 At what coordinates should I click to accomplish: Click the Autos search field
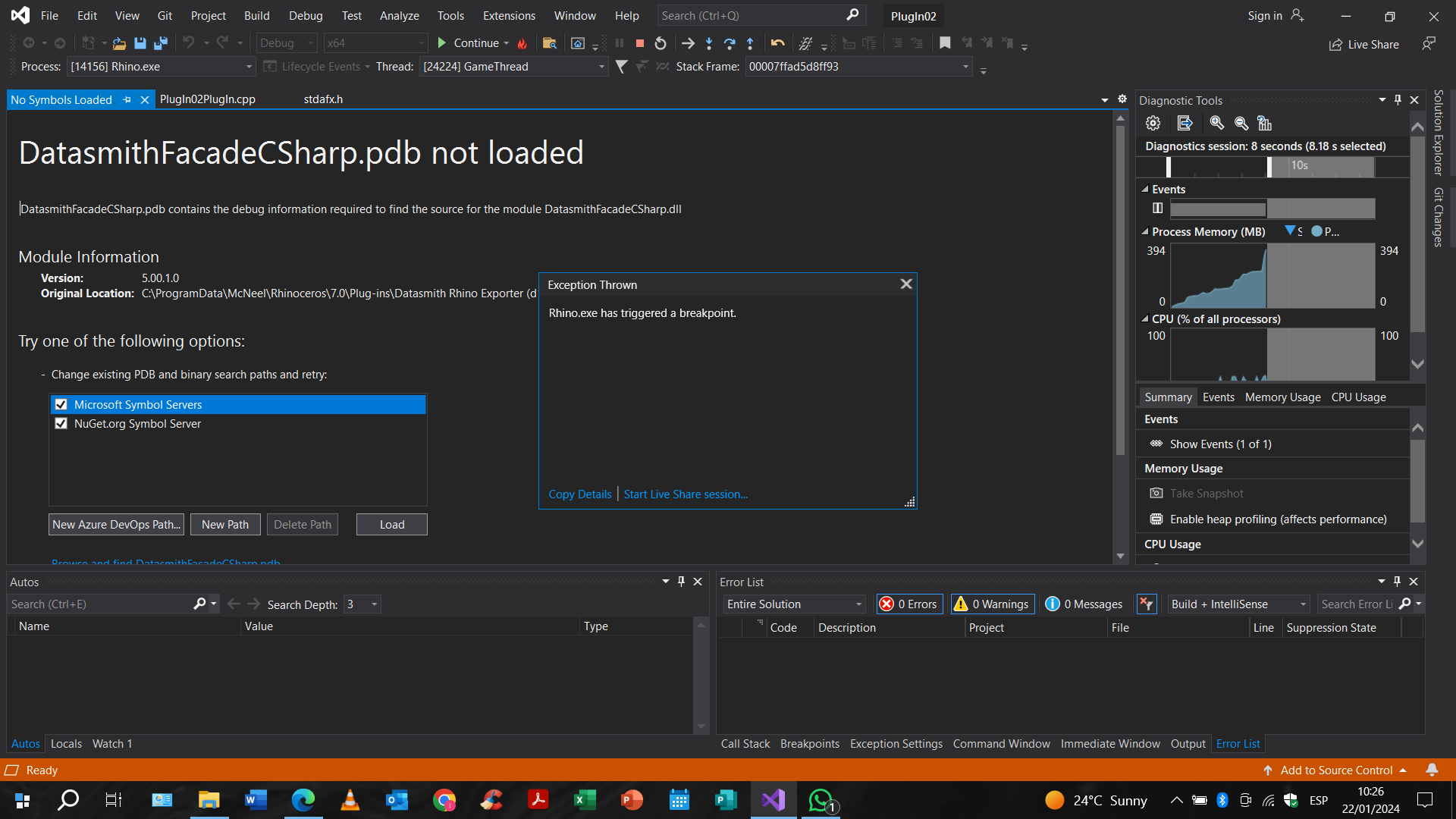[99, 604]
